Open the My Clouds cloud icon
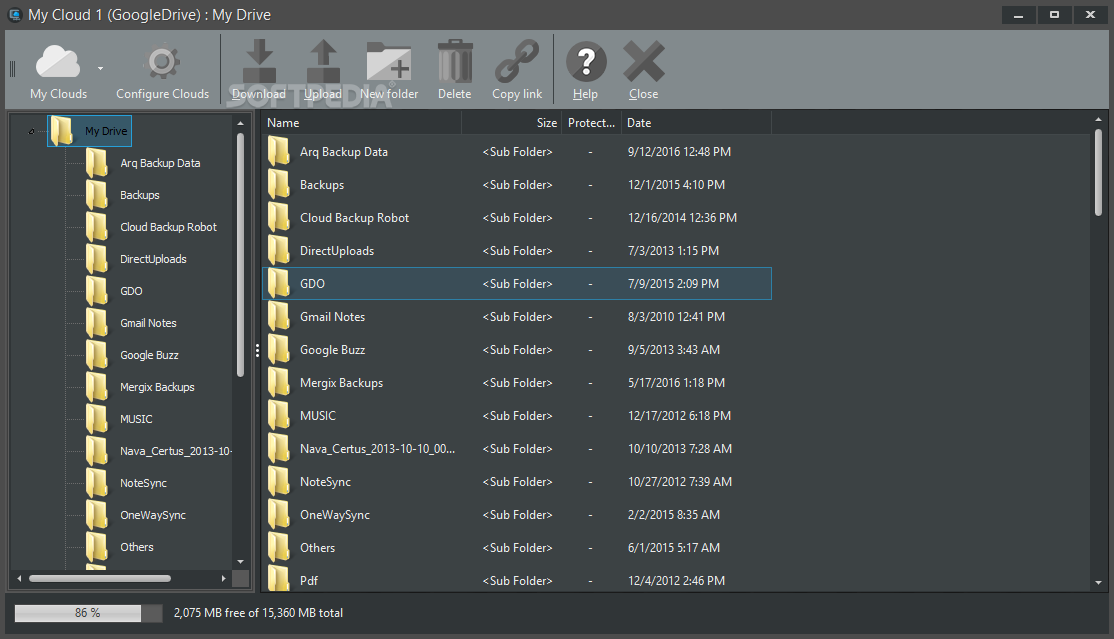This screenshot has height=639, width=1114. point(58,61)
